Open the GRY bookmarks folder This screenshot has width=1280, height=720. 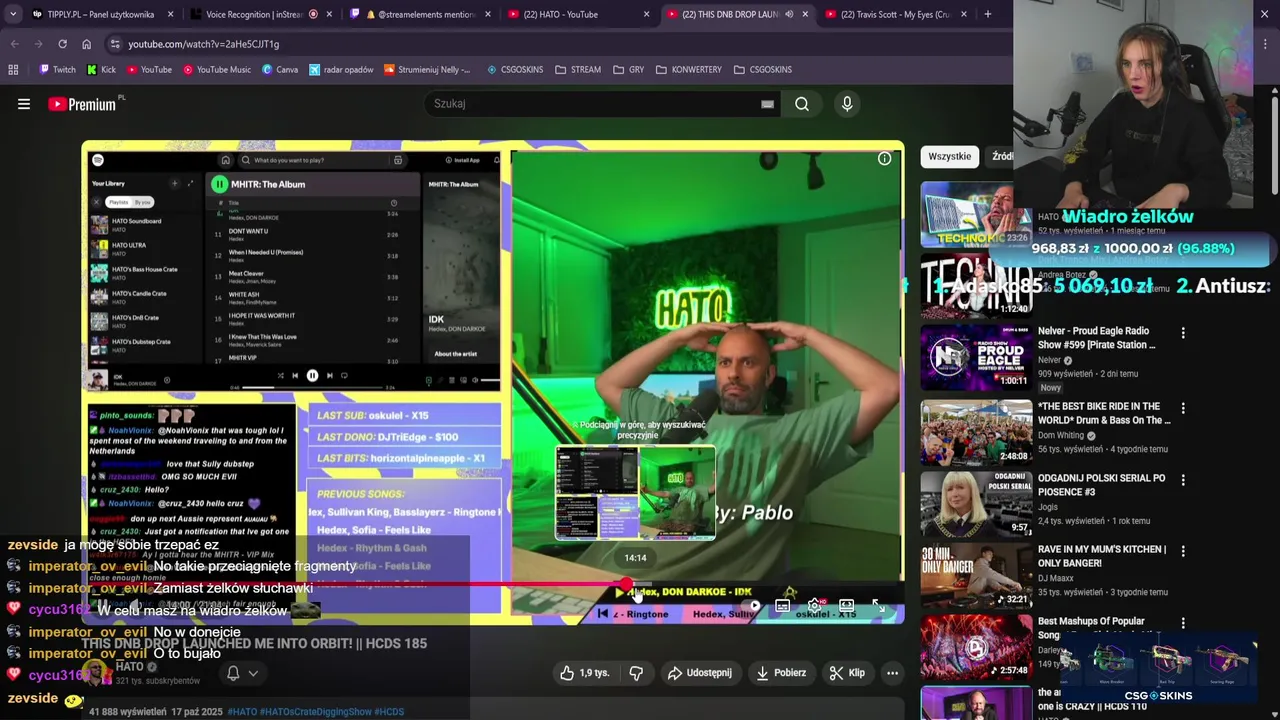(x=629, y=70)
